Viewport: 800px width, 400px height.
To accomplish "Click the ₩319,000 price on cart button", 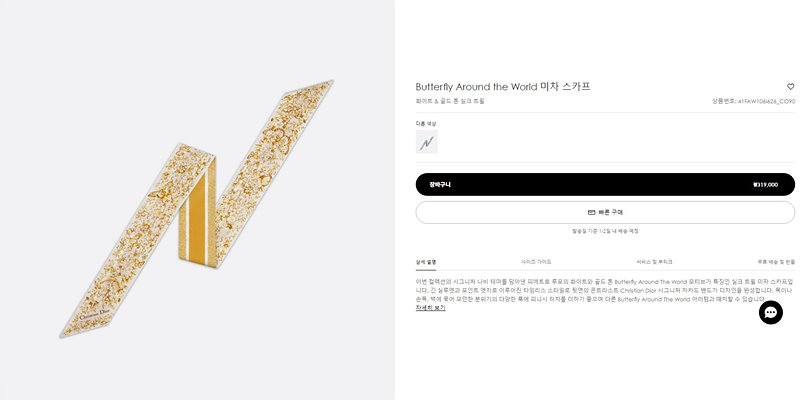I will 765,185.
